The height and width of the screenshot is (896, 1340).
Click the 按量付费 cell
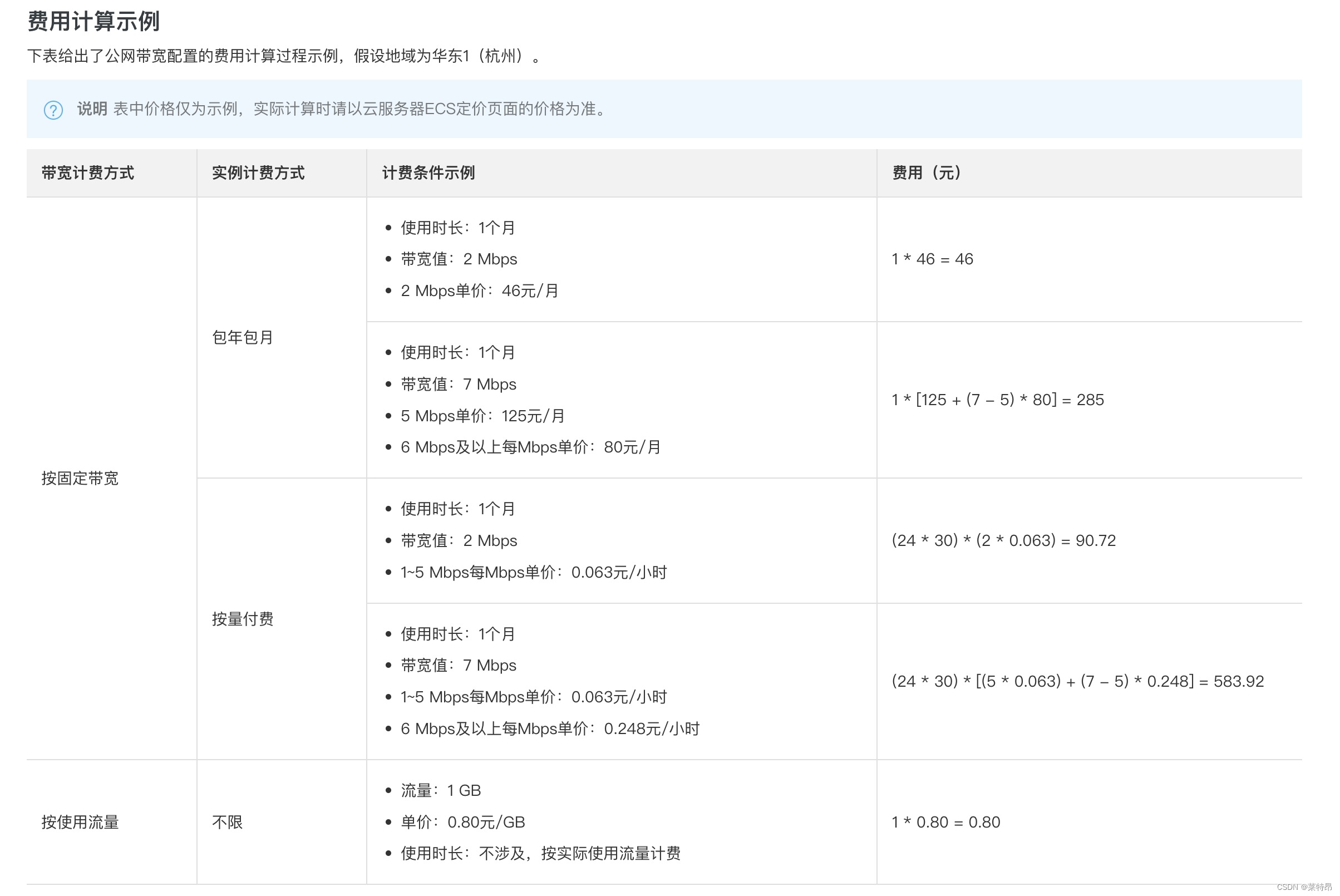[242, 619]
